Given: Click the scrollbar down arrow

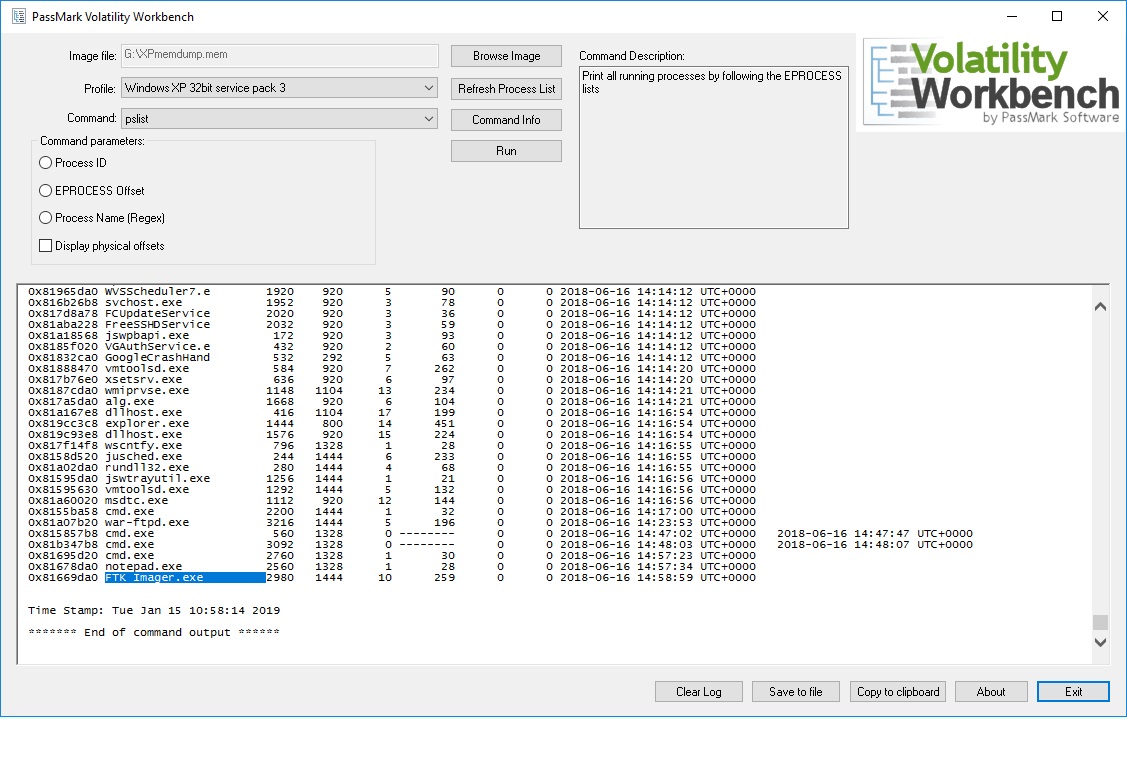Looking at the screenshot, I should pos(1100,642).
